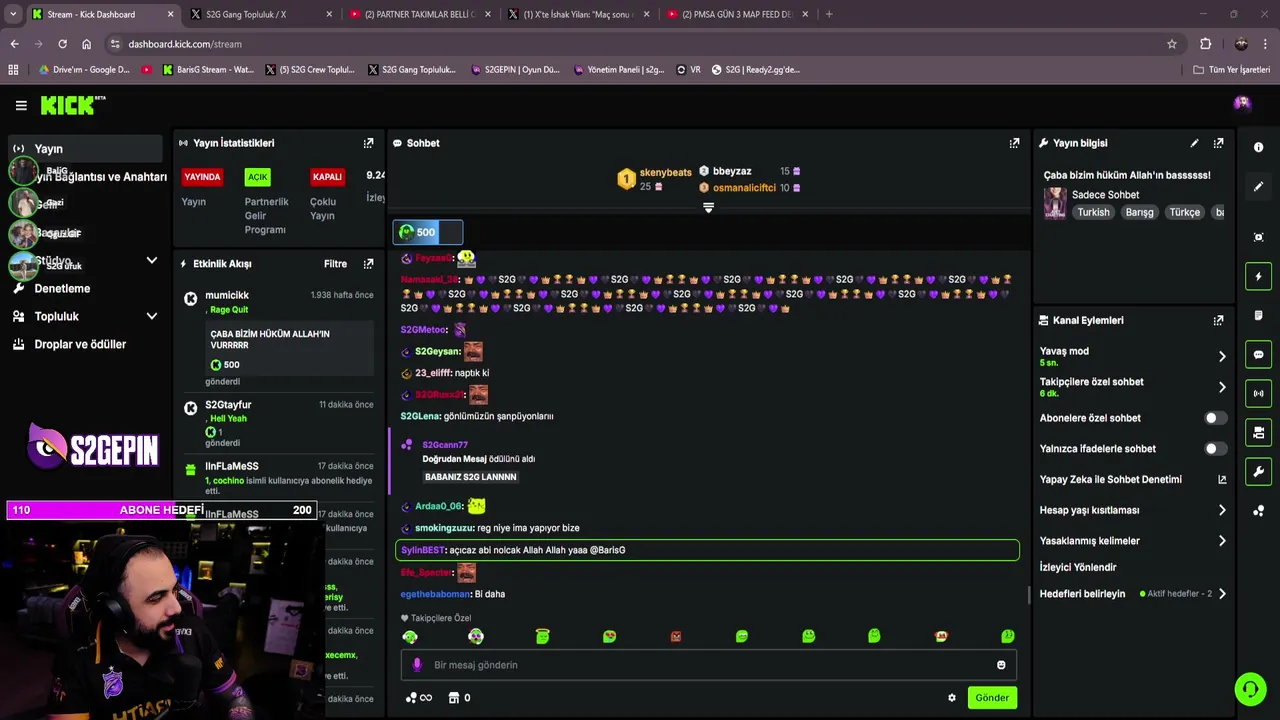The width and height of the screenshot is (1280, 720).
Task: Toggle the wrench panel button in right sidebar
Action: click(x=1258, y=472)
